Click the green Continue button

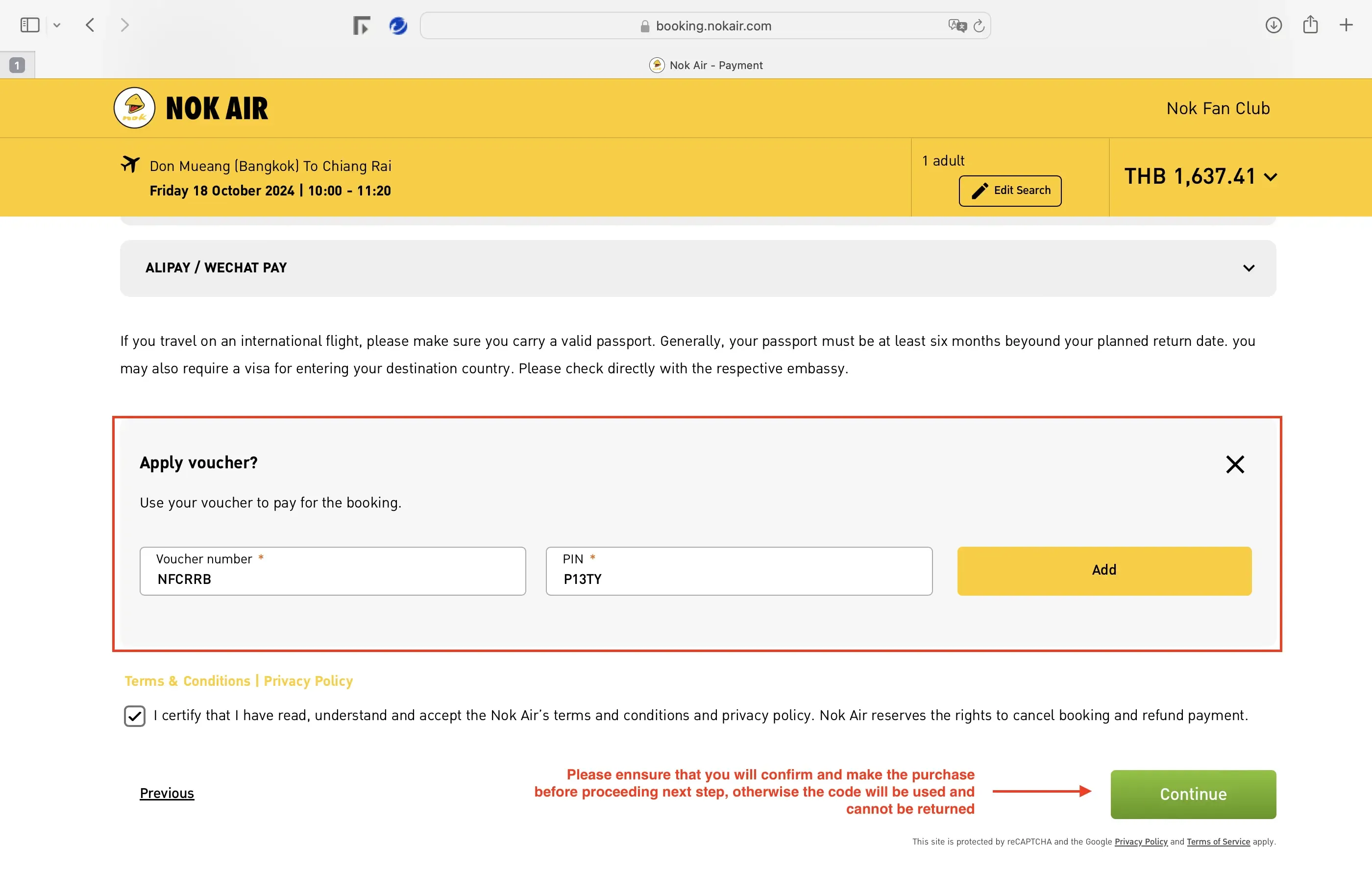(1193, 794)
